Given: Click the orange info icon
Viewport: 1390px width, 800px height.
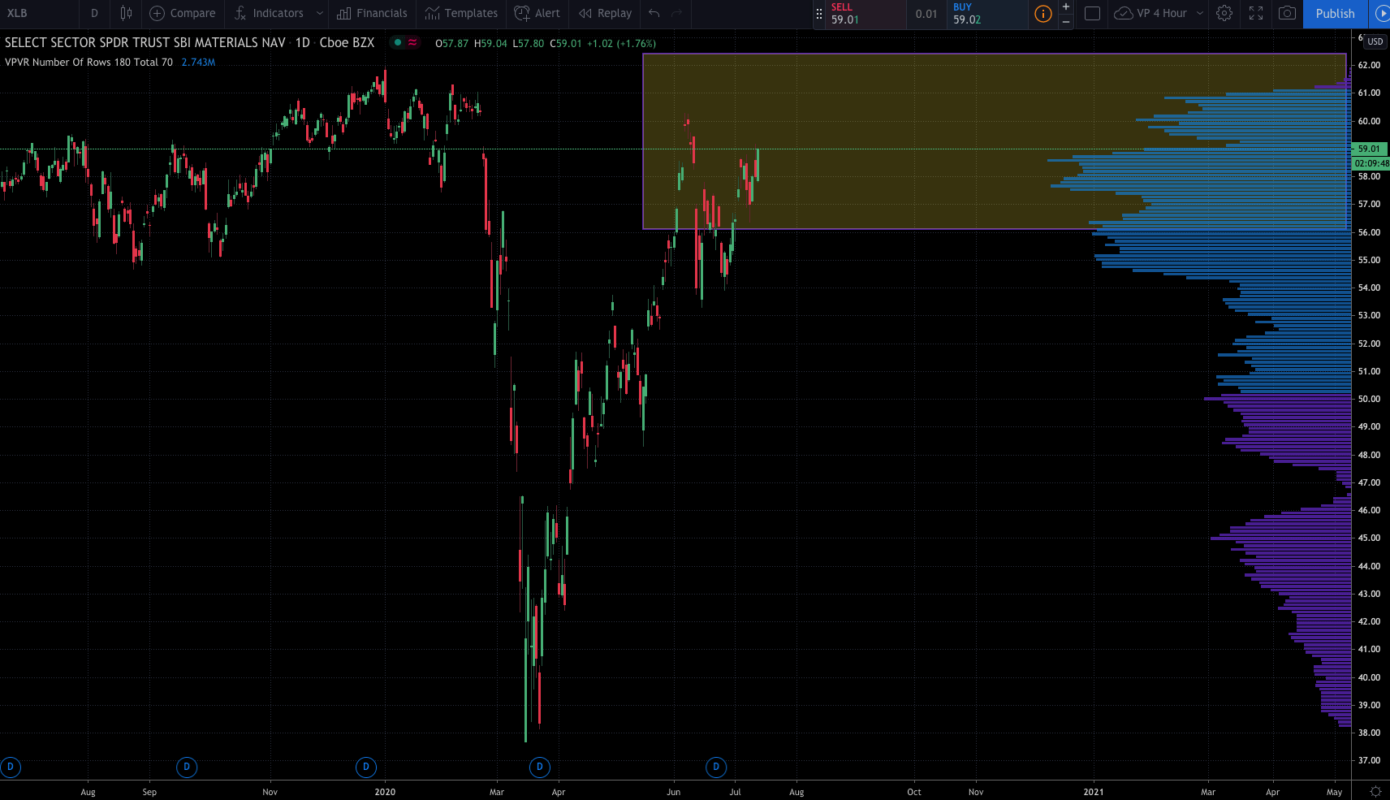Looking at the screenshot, I should pyautogui.click(x=1043, y=13).
